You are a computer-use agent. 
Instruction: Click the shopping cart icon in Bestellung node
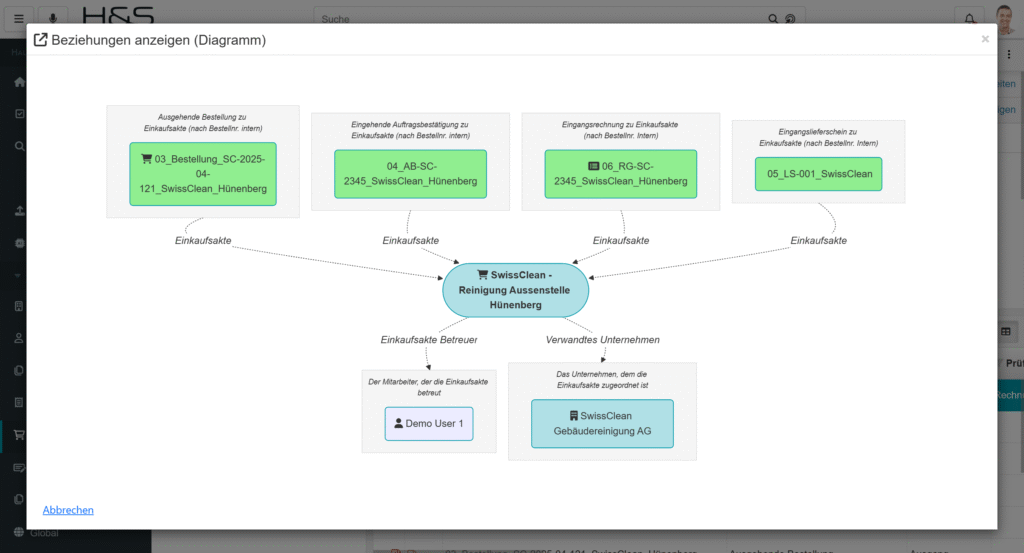click(146, 159)
